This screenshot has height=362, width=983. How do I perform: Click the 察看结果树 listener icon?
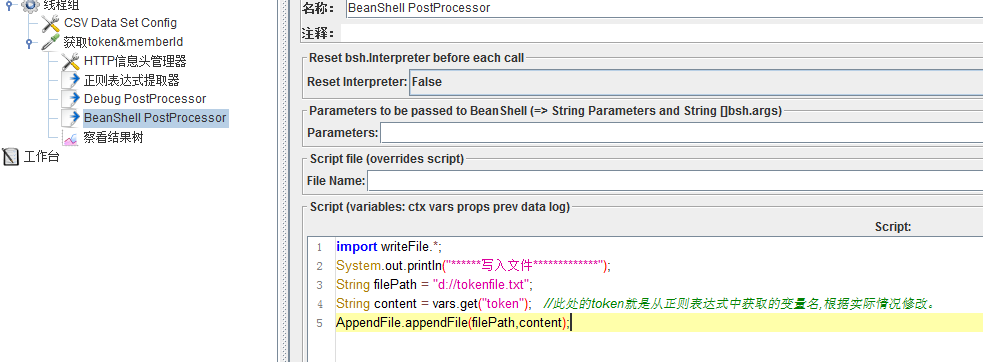click(70, 137)
